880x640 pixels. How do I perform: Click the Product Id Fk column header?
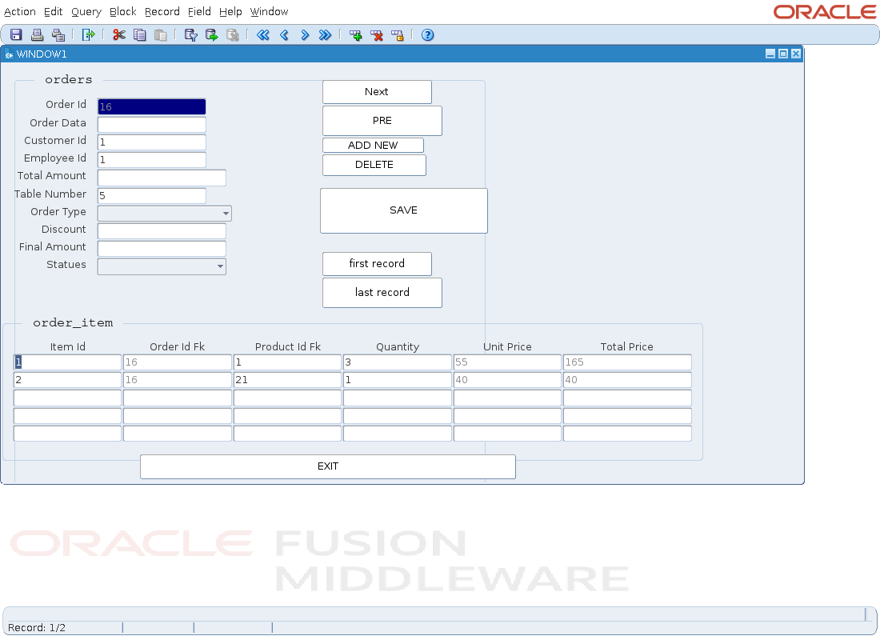point(288,346)
